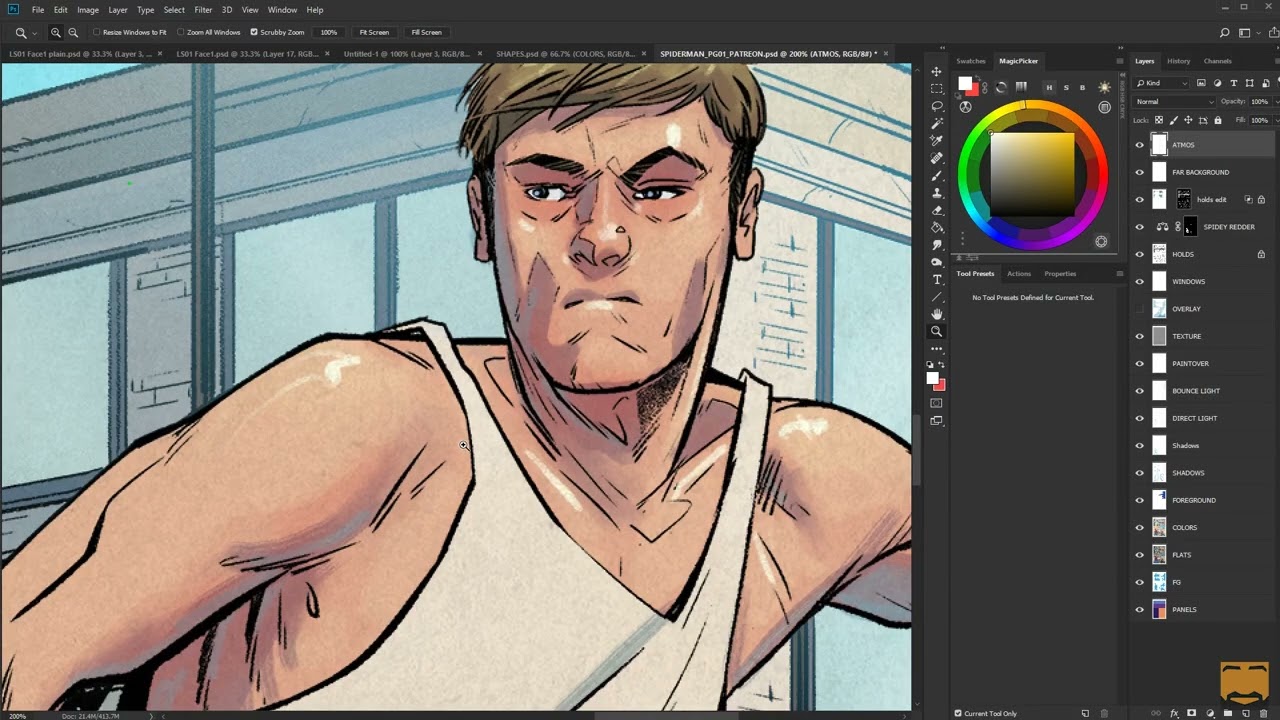The image size is (1280, 720).
Task: Enable Zoom All Windows checkbox
Action: pyautogui.click(x=180, y=32)
